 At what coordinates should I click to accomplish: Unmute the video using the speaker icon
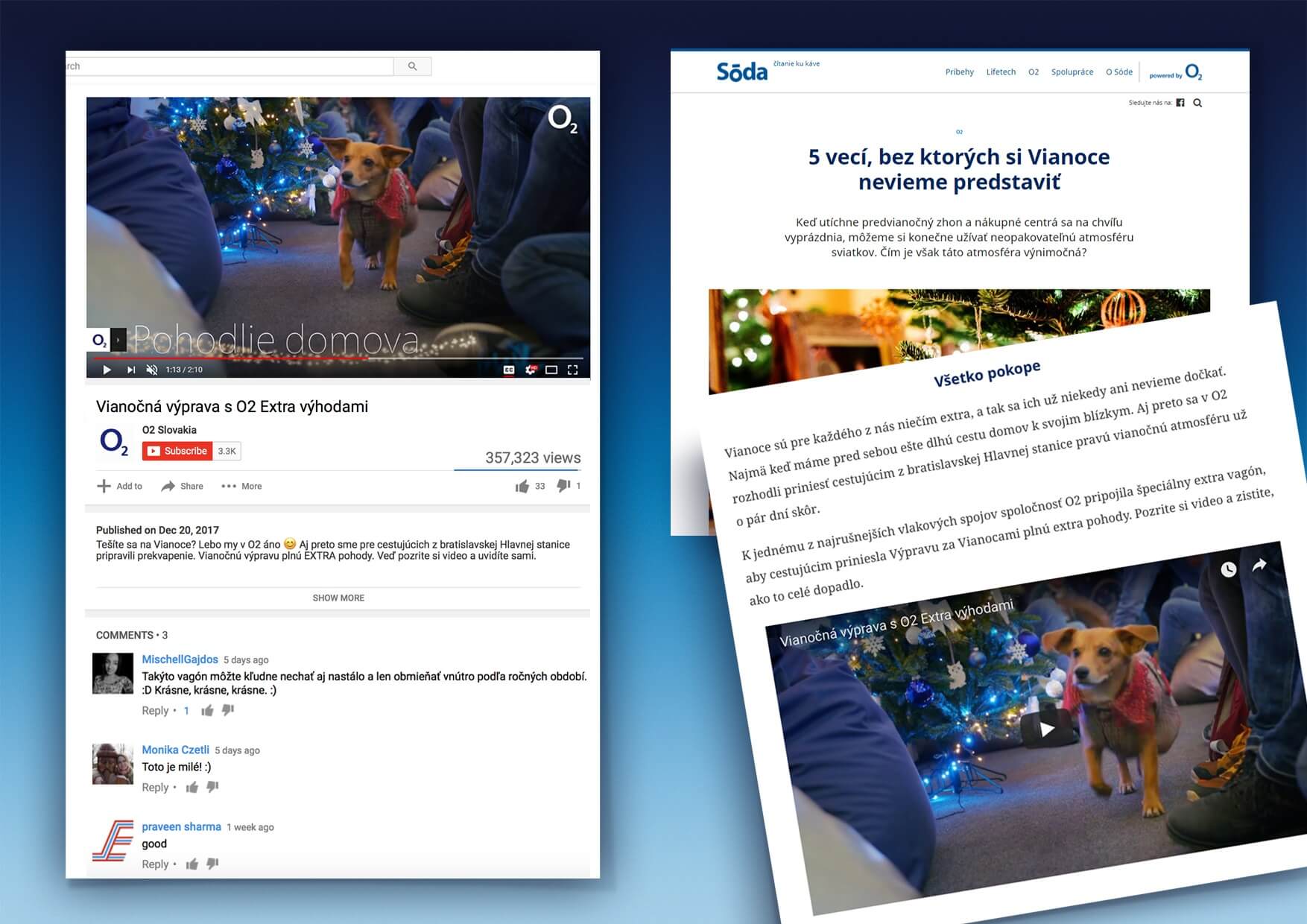152,370
